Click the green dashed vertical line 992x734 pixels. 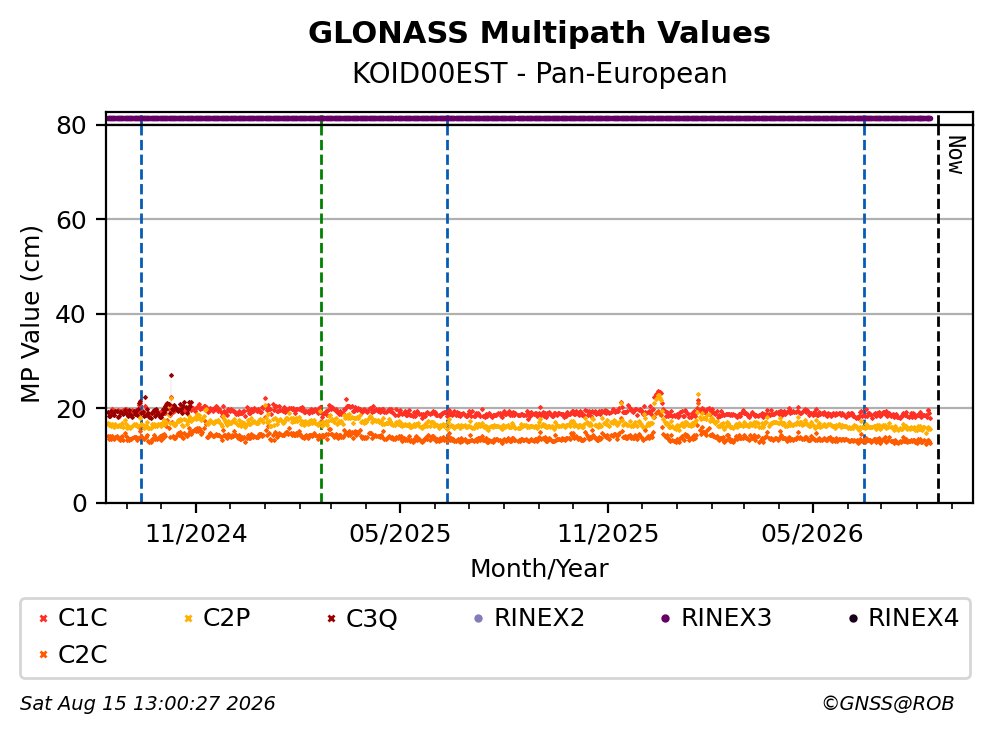(x=321, y=310)
